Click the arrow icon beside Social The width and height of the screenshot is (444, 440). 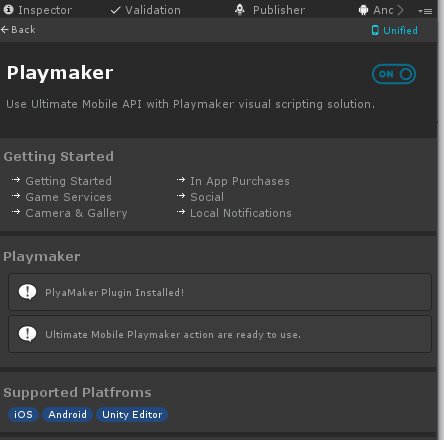pyautogui.click(x=181, y=196)
